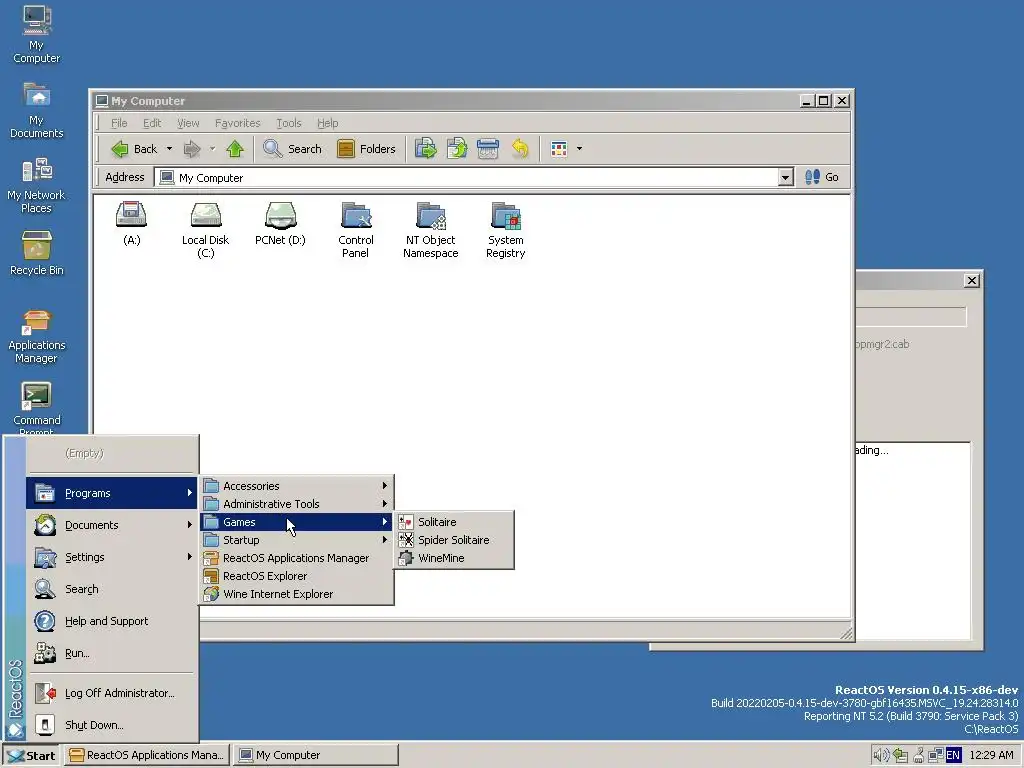Viewport: 1024px width, 768px height.
Task: Open My Network Places desktop icon
Action: 37,185
